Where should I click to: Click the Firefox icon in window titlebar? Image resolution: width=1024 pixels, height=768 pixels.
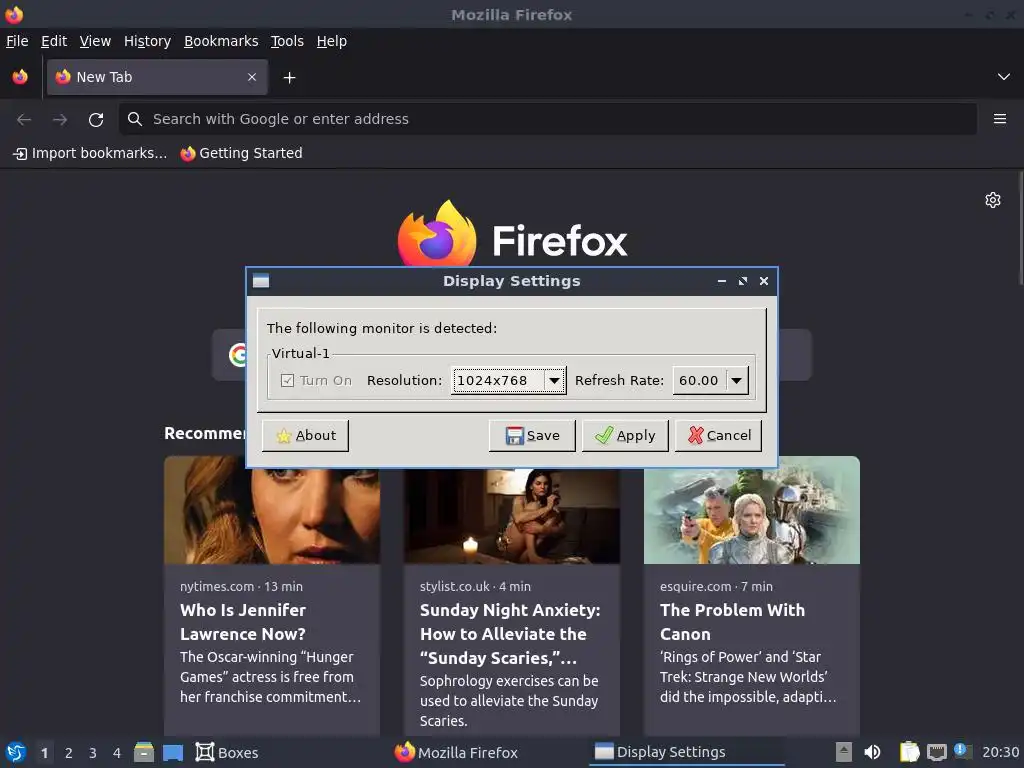click(14, 14)
